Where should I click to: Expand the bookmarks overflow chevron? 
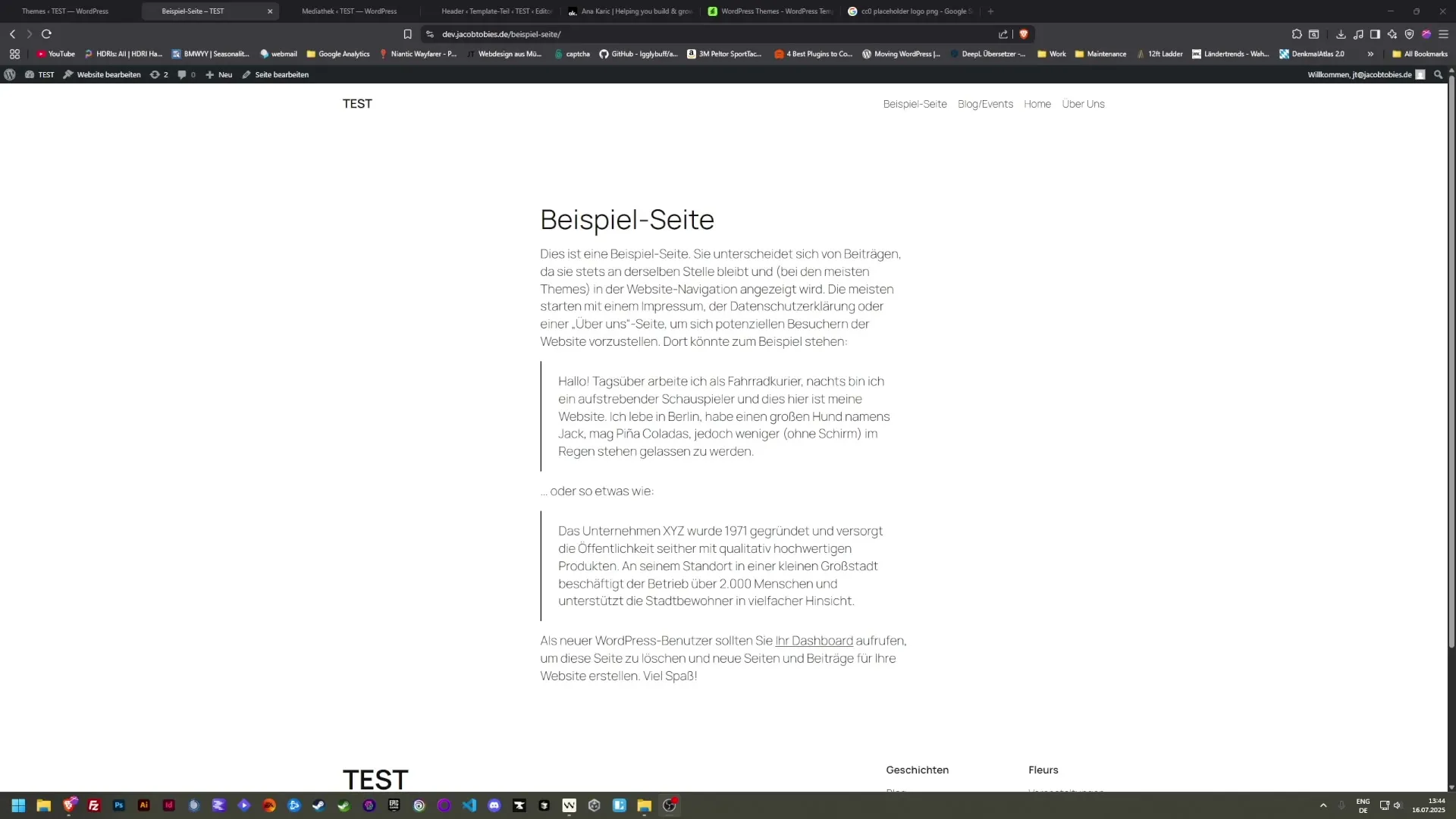coord(1370,54)
